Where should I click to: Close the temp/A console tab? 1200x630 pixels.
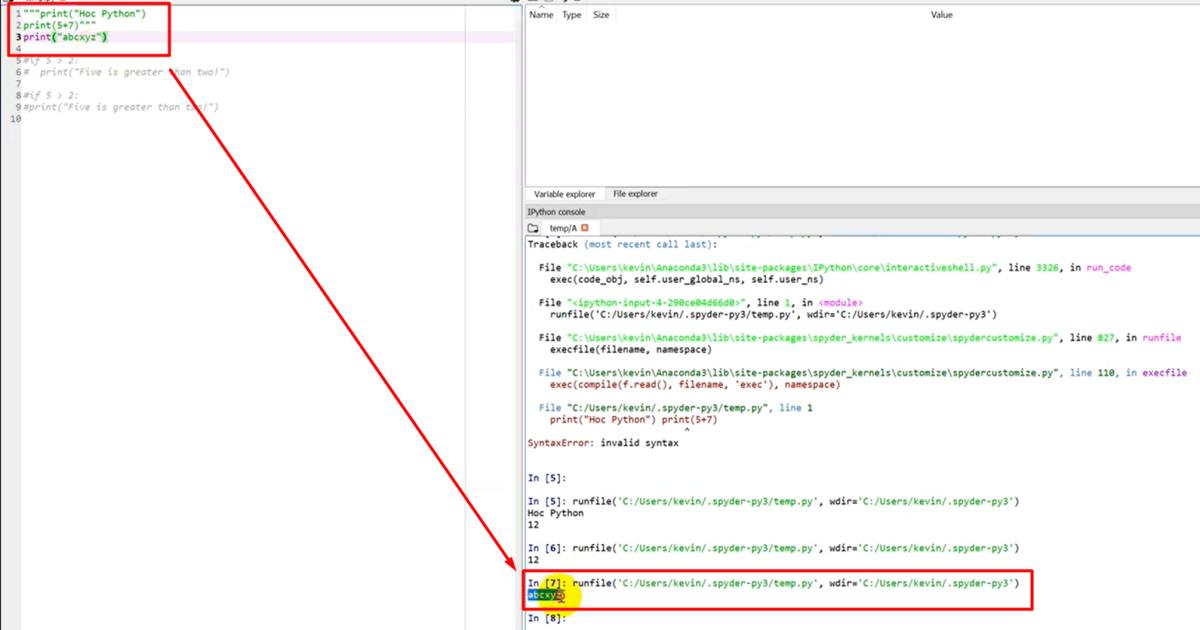[x=585, y=228]
